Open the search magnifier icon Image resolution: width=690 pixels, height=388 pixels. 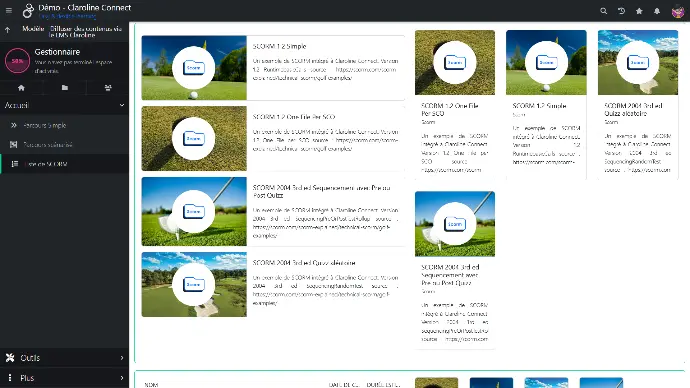click(604, 11)
